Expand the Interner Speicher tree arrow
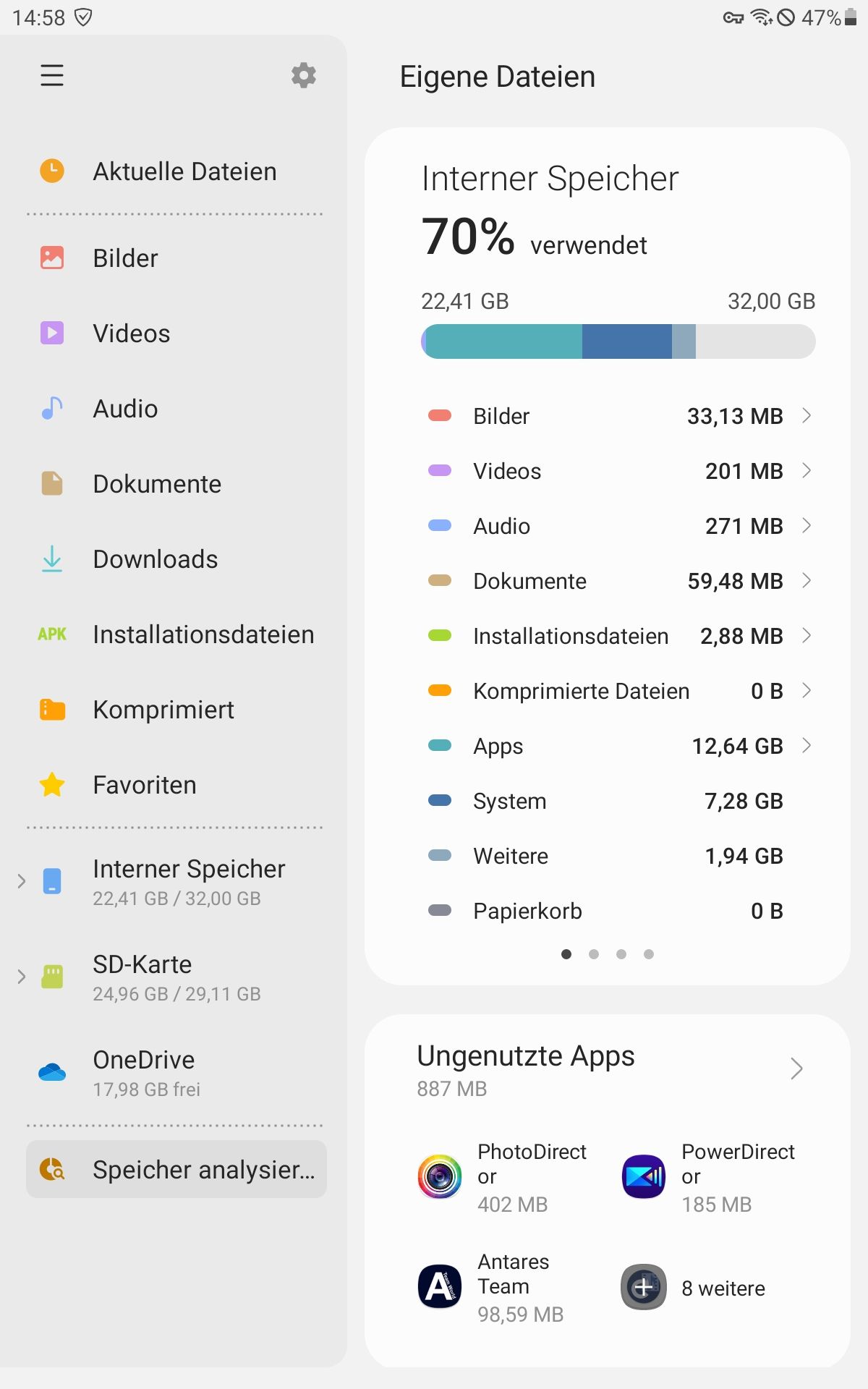The image size is (868, 1389). (x=22, y=881)
